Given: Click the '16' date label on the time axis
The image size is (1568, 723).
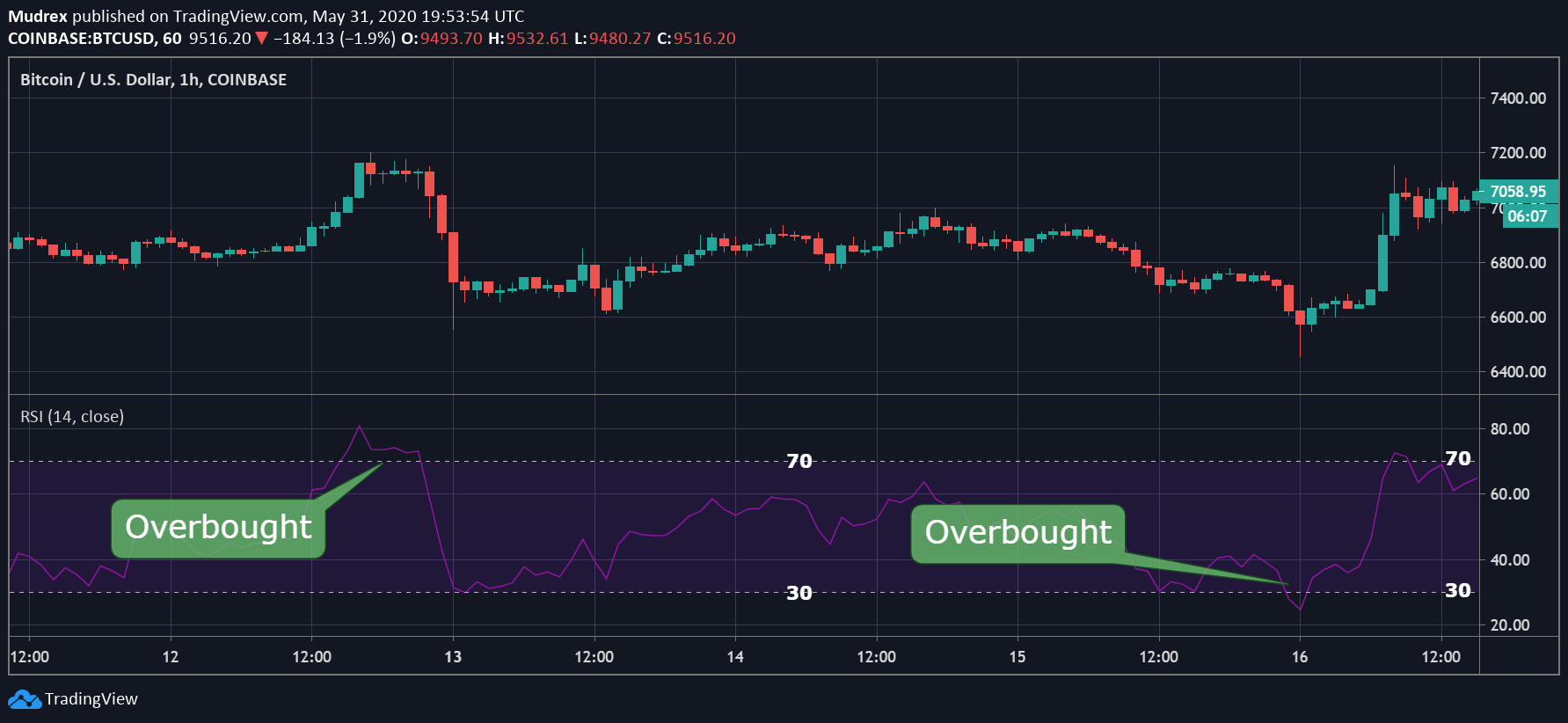Looking at the screenshot, I should pyautogui.click(x=1300, y=657).
